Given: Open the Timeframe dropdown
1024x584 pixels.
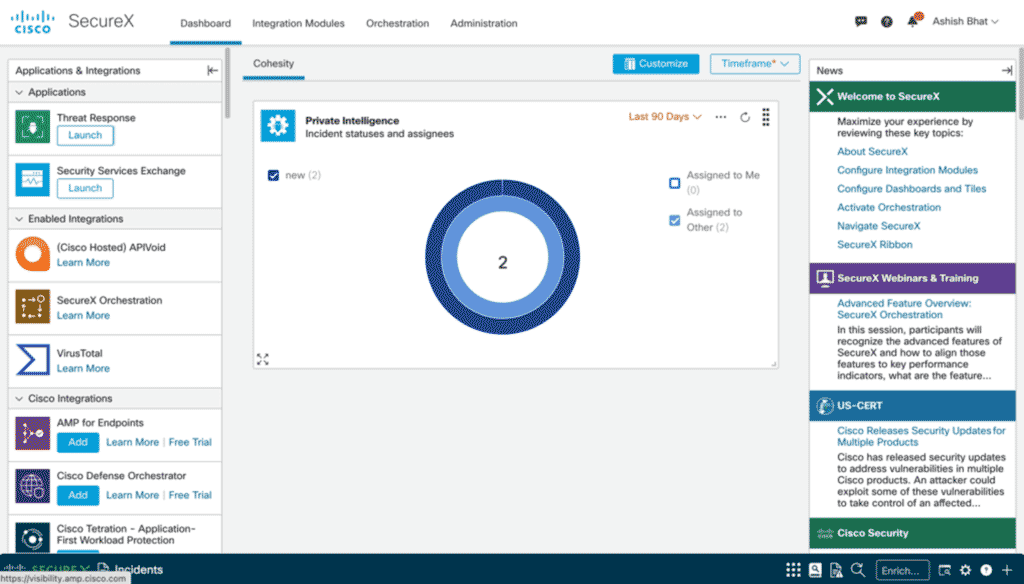Looking at the screenshot, I should (x=755, y=64).
